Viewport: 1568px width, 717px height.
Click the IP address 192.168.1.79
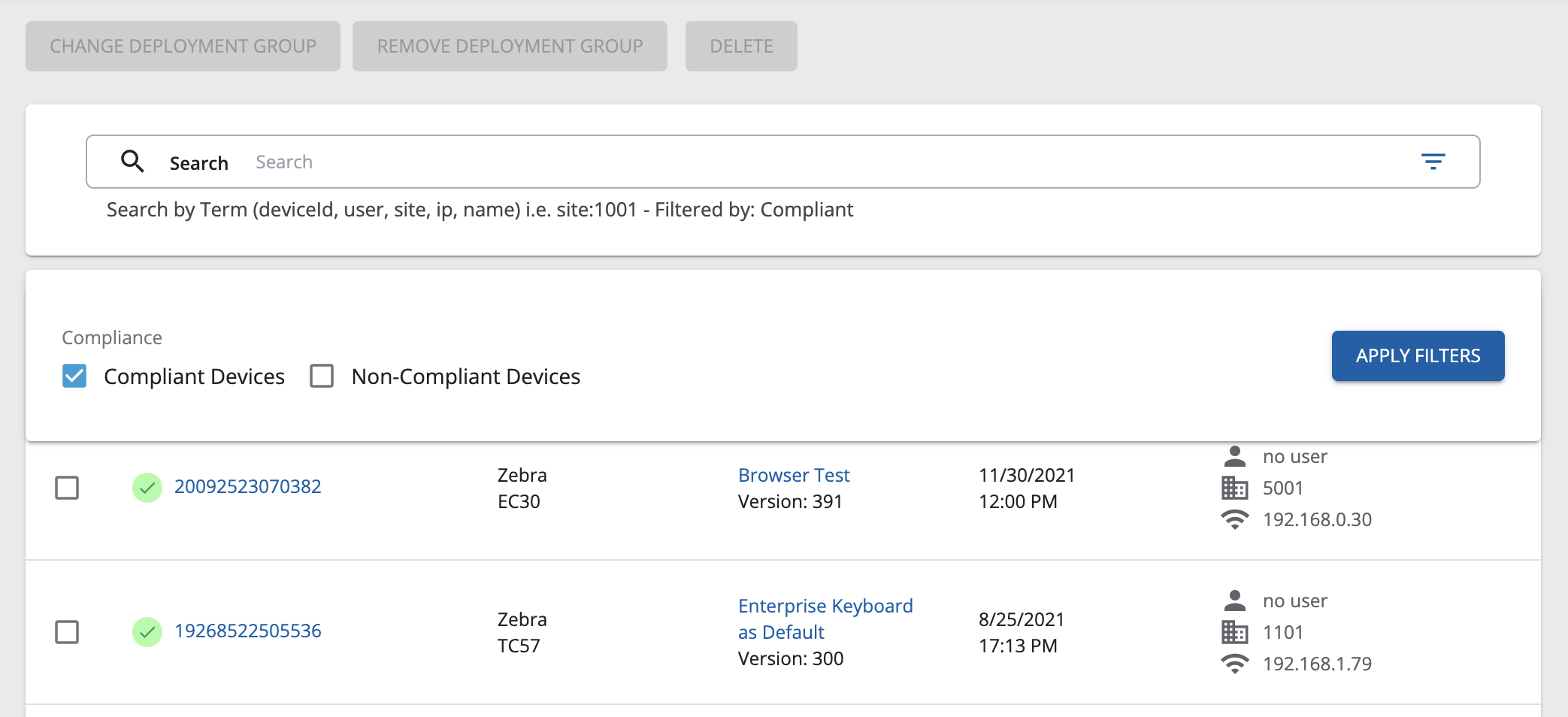pos(1317,664)
